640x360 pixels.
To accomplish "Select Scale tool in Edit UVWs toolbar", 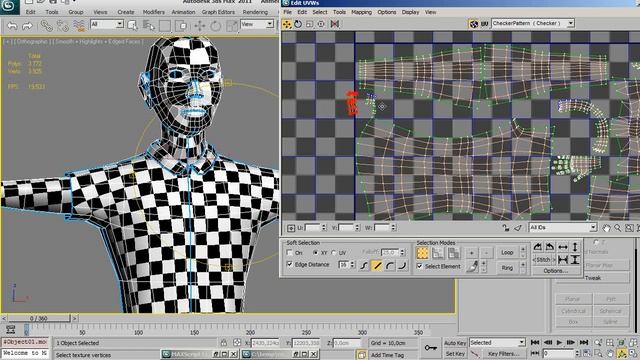I will (x=309, y=24).
